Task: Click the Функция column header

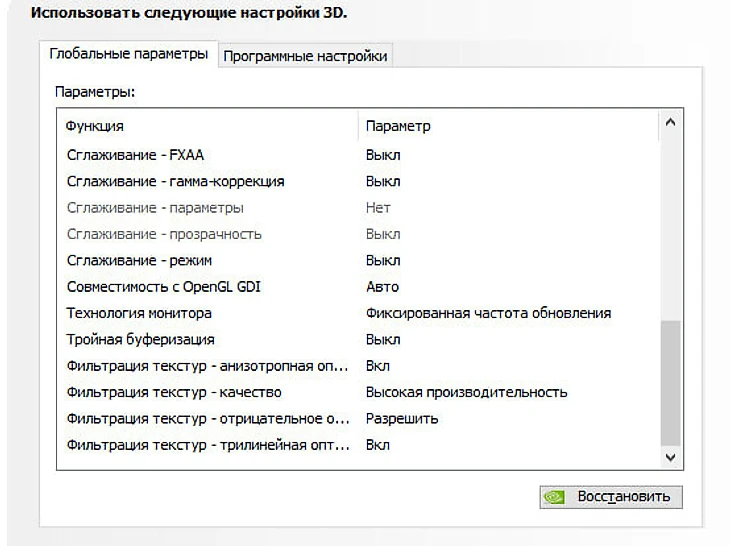Action: pyautogui.click(x=95, y=126)
